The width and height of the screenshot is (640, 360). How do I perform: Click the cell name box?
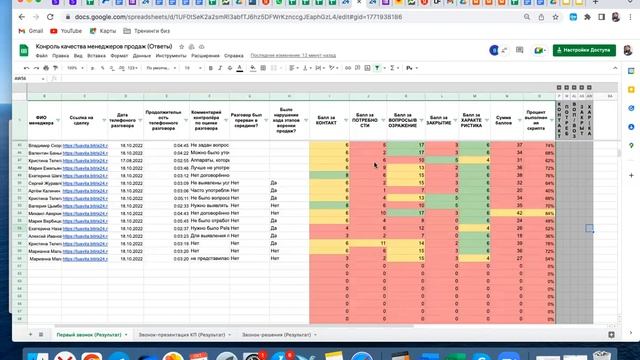(29, 78)
